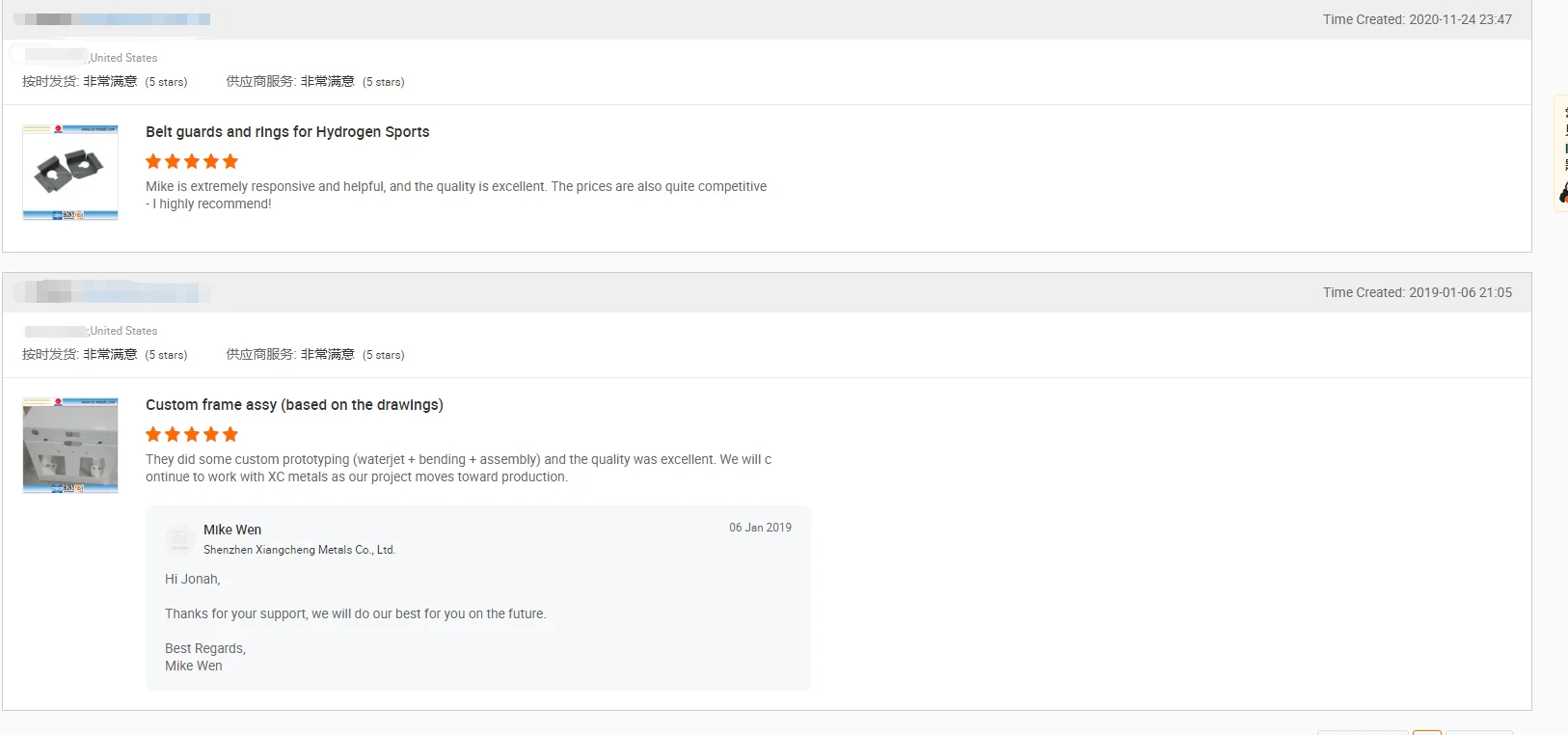The image size is (1568, 735).
Task: Click blurred reviewer name above the 2019 review
Action: 112,292
